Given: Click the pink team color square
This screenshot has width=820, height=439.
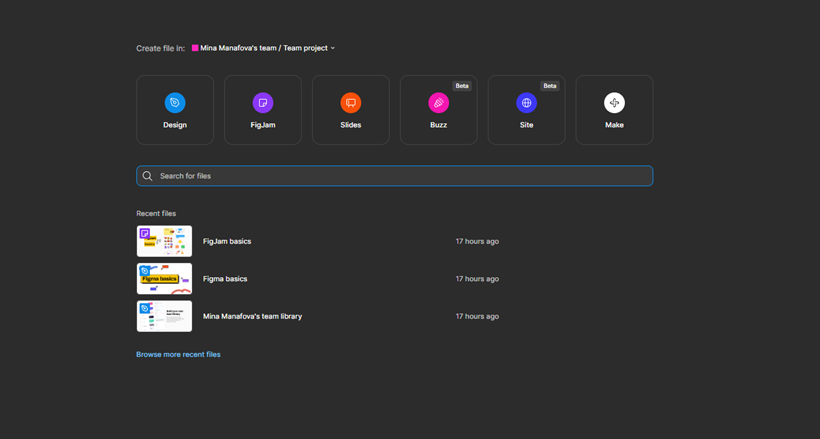Looking at the screenshot, I should pos(195,48).
